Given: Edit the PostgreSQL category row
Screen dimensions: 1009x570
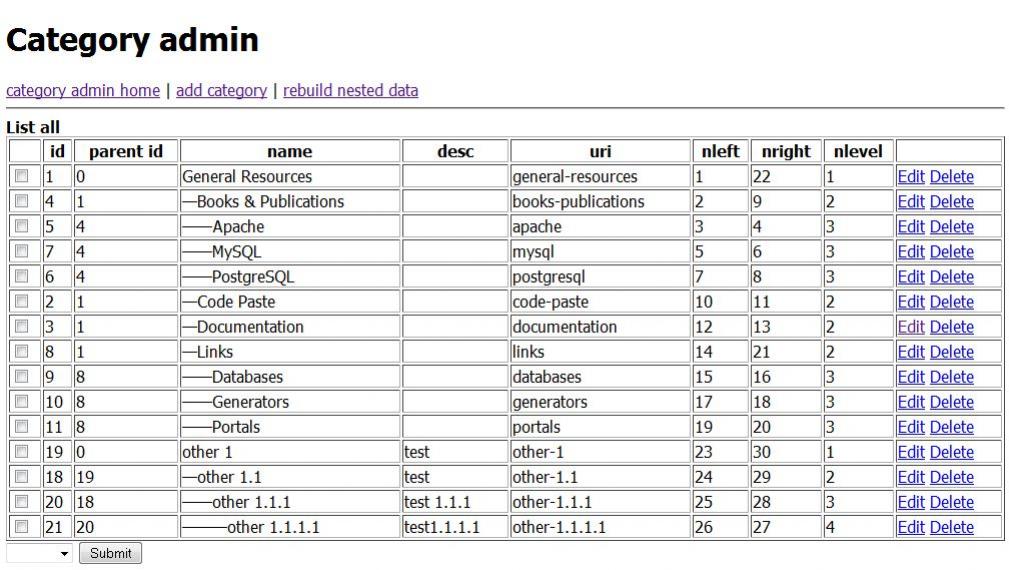Looking at the screenshot, I should pos(910,277).
